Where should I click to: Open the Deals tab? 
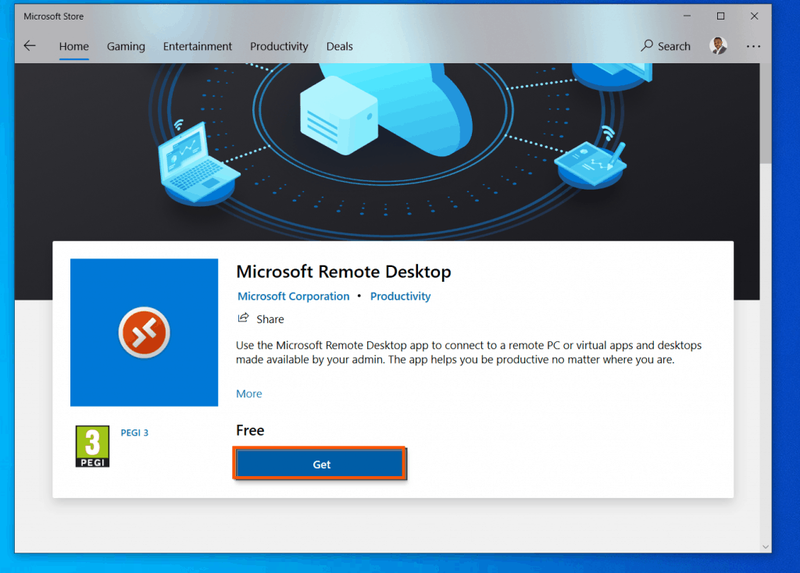339,46
